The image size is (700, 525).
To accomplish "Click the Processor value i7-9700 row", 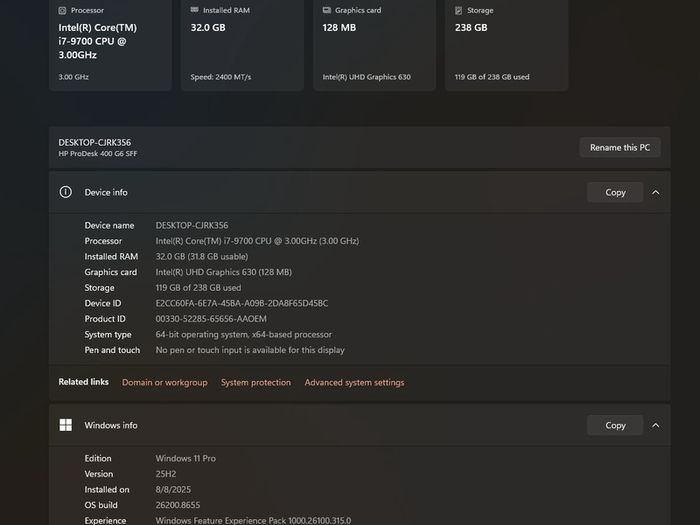I will (257, 241).
